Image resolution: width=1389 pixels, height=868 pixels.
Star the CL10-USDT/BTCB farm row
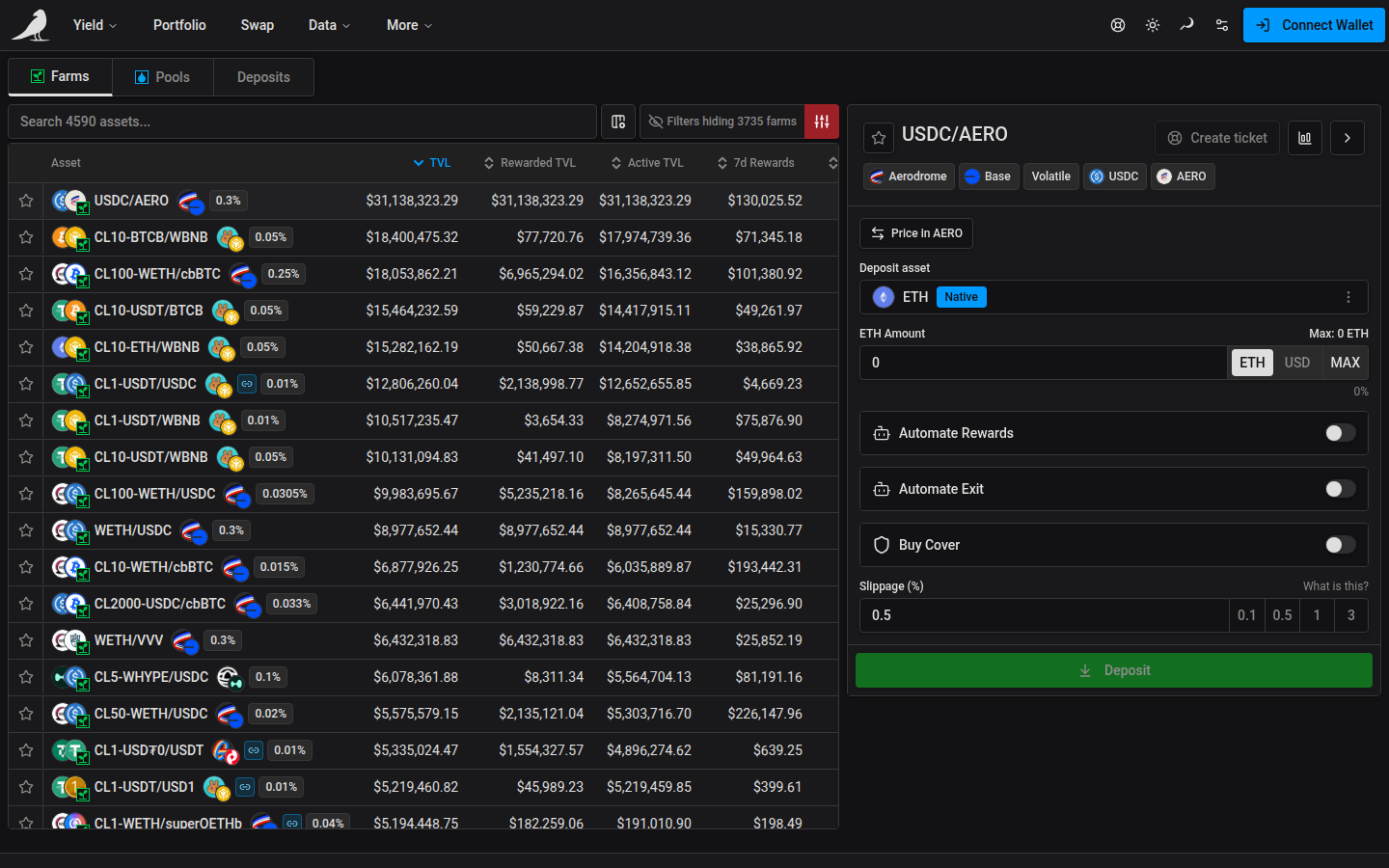26,311
